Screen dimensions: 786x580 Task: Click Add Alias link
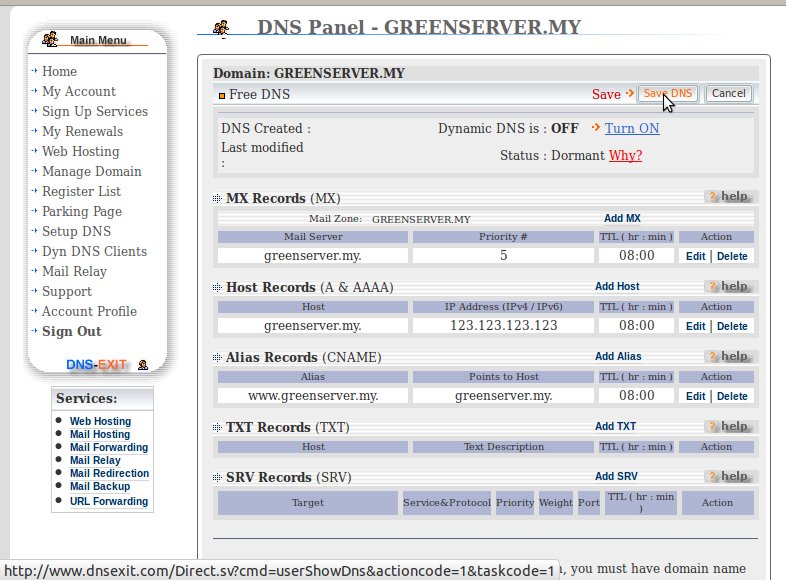(618, 356)
